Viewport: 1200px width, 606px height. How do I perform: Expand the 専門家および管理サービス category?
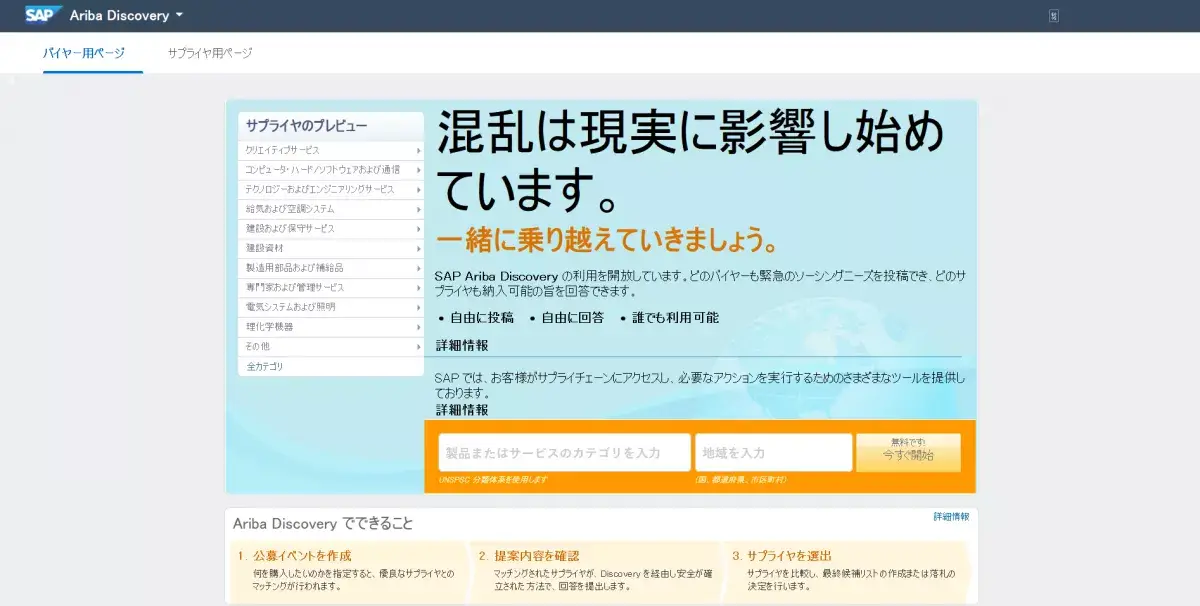331,288
